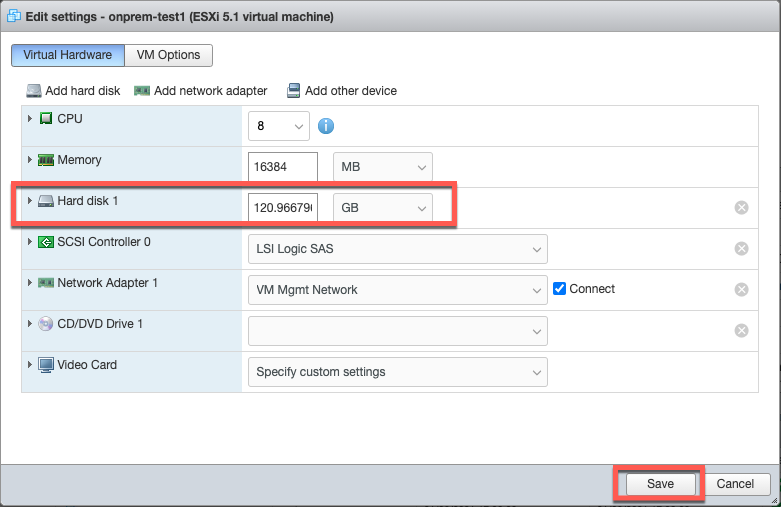Remove SCSI Controller 0 with its X icon
This screenshot has width=781, height=507.
tap(741, 249)
